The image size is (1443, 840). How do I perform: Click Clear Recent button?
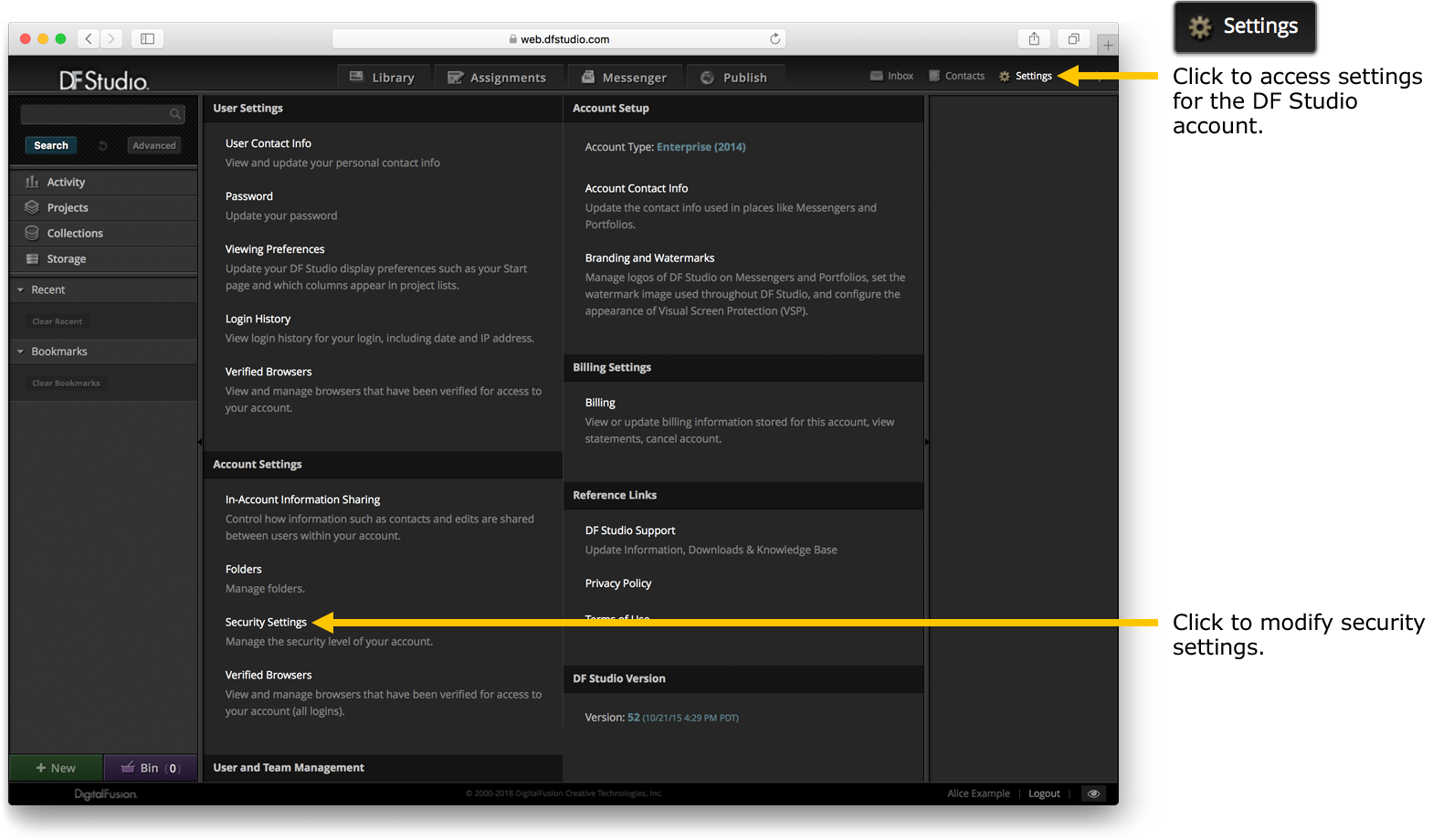tap(57, 321)
